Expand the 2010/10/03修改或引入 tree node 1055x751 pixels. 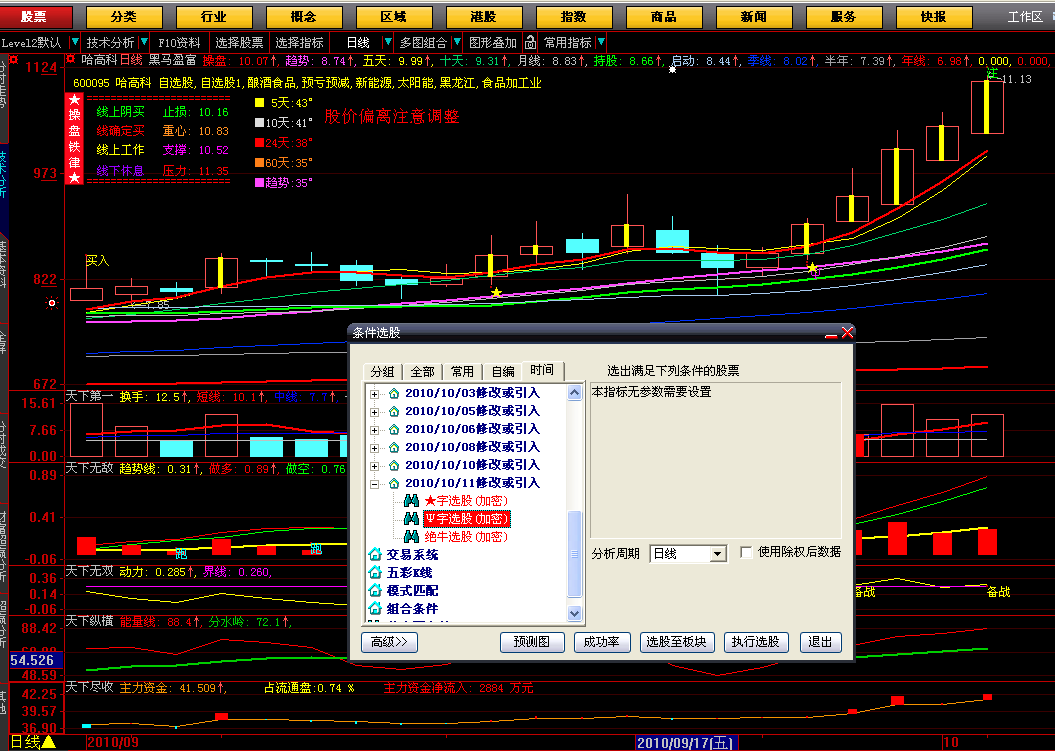click(375, 394)
